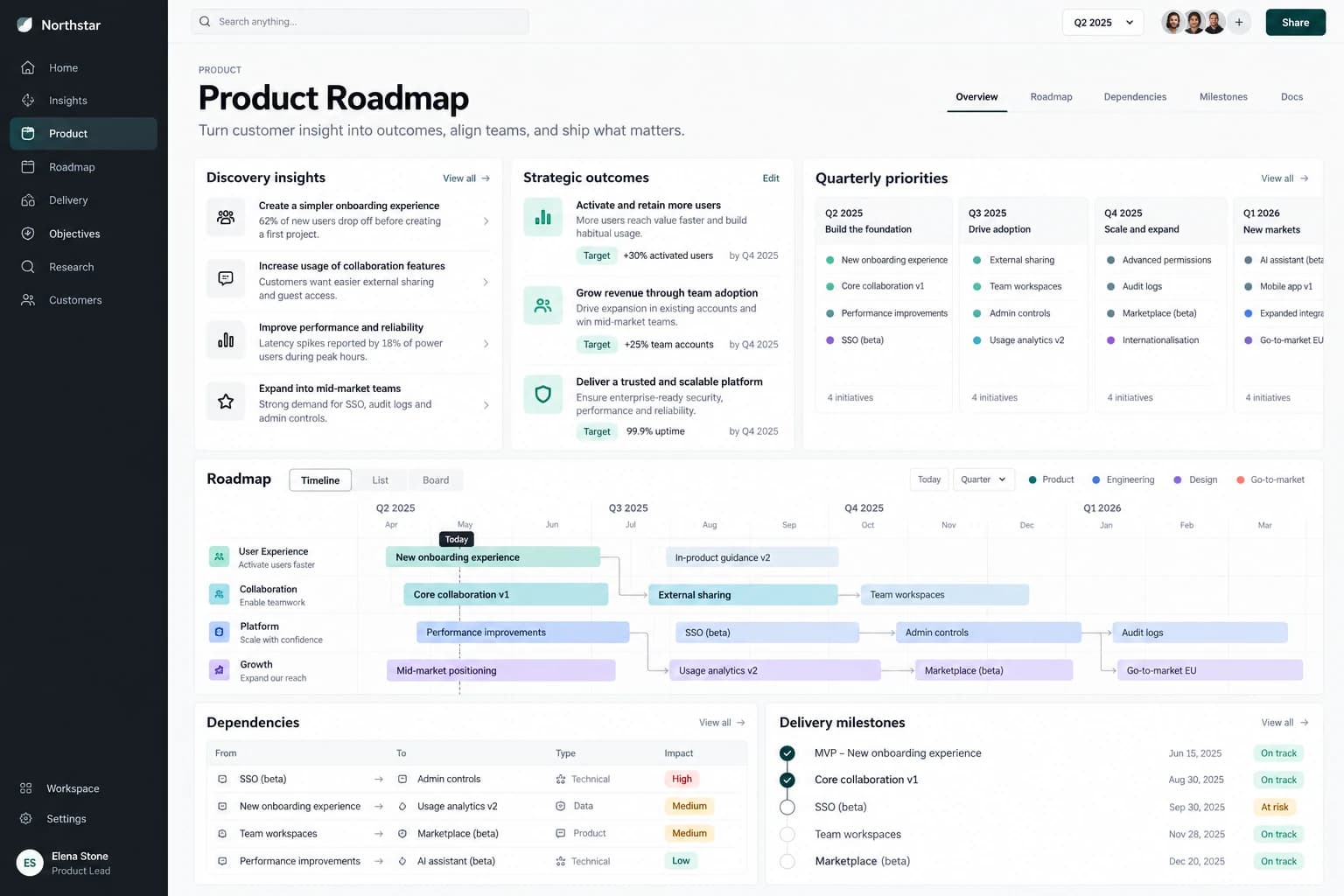Switch roadmap to Board view
The image size is (1344, 896).
436,480
